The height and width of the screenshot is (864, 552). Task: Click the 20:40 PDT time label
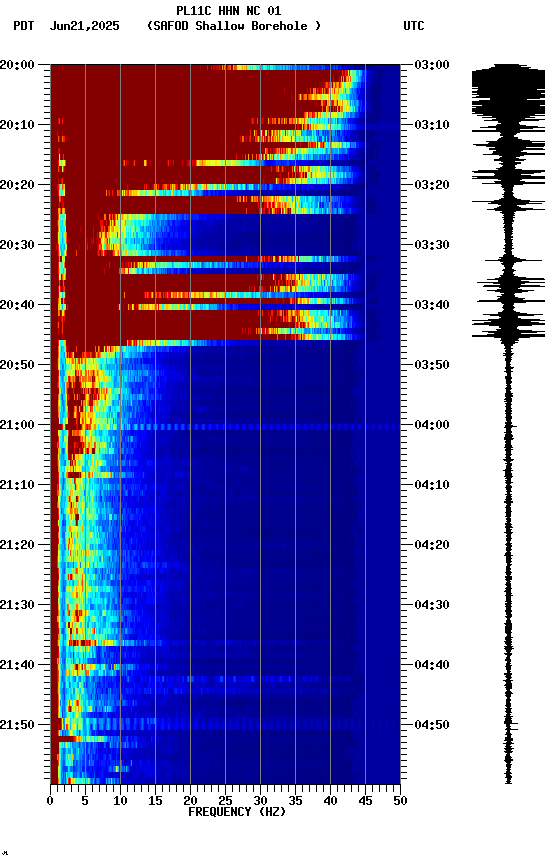coord(17,305)
